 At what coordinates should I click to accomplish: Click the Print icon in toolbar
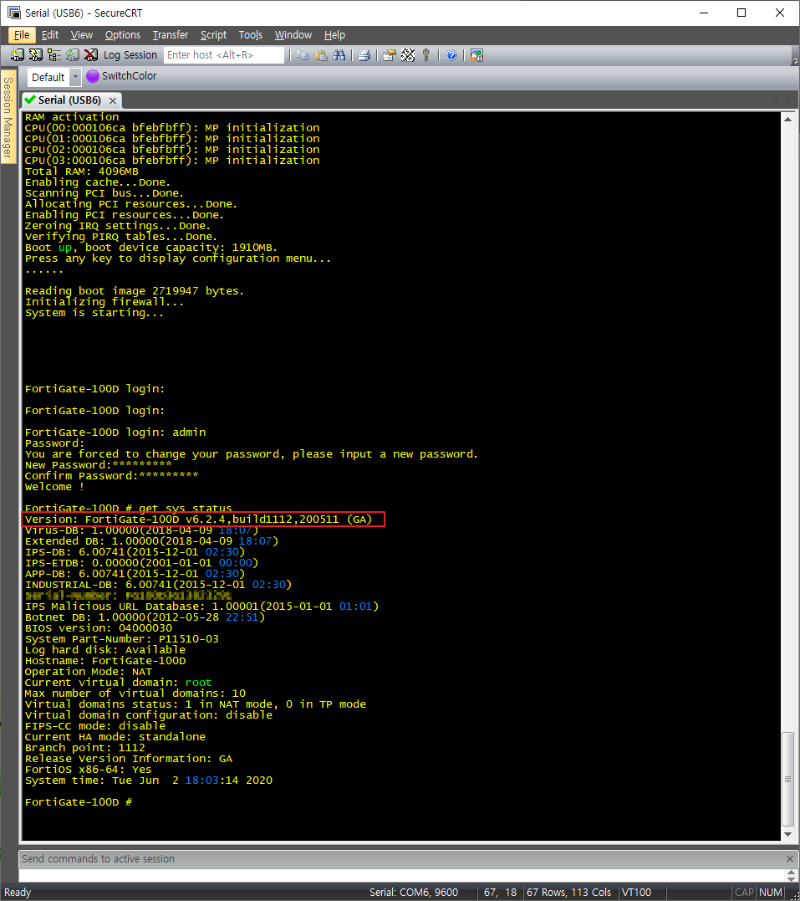pyautogui.click(x=365, y=55)
